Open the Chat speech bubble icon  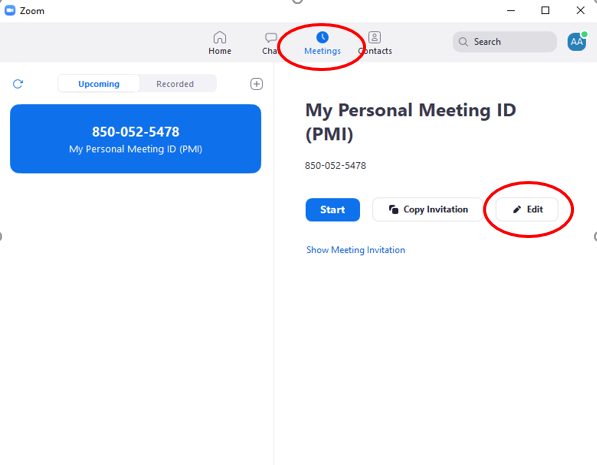[271, 38]
